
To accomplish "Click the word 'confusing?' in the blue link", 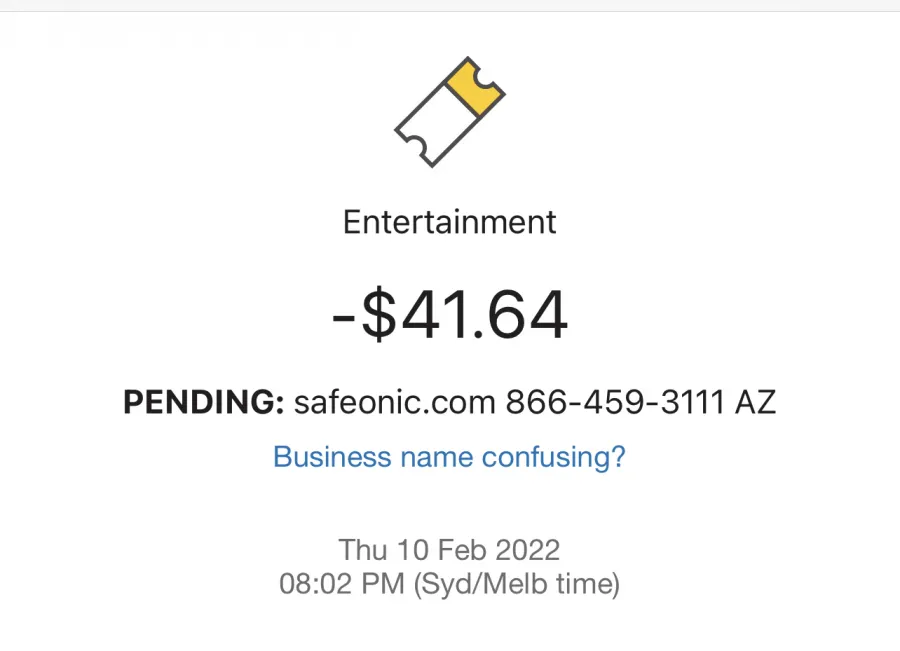I will click(x=553, y=458).
